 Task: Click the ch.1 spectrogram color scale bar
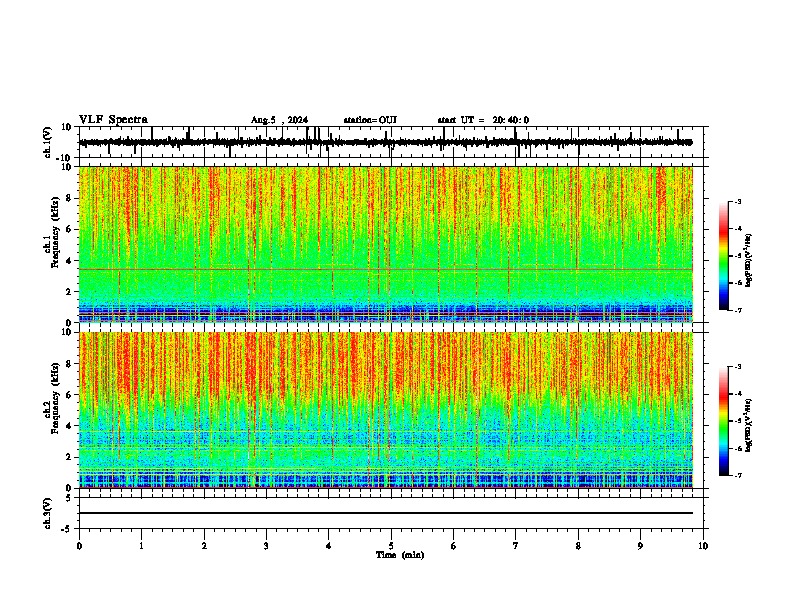coord(724,256)
